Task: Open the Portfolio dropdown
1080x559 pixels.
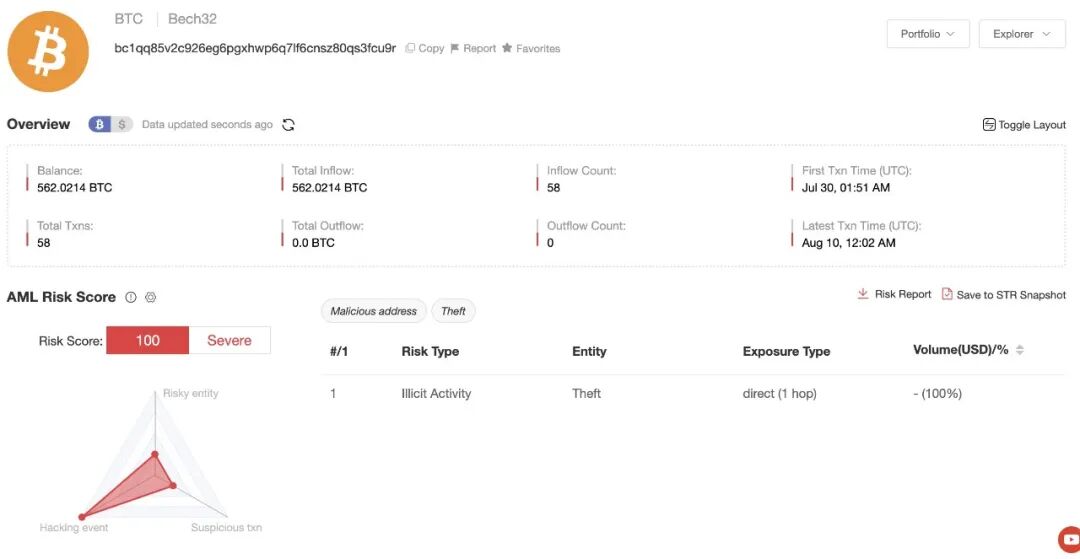Action: pos(928,34)
